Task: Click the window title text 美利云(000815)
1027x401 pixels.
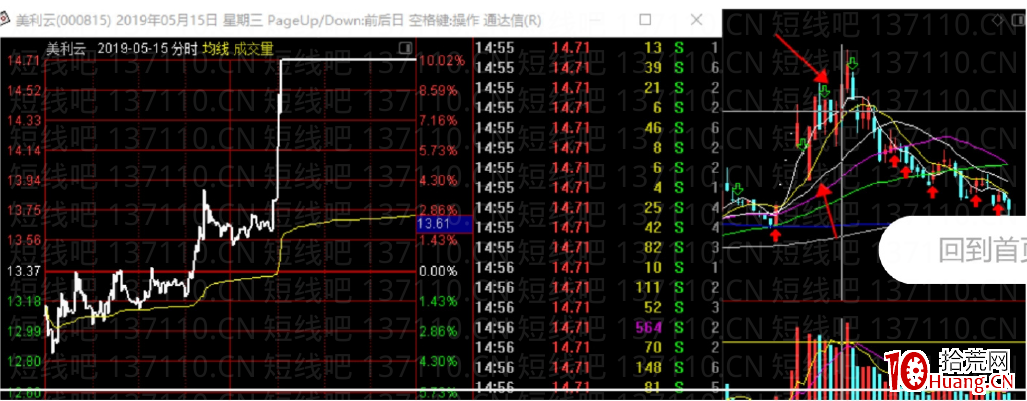Action: coord(63,20)
